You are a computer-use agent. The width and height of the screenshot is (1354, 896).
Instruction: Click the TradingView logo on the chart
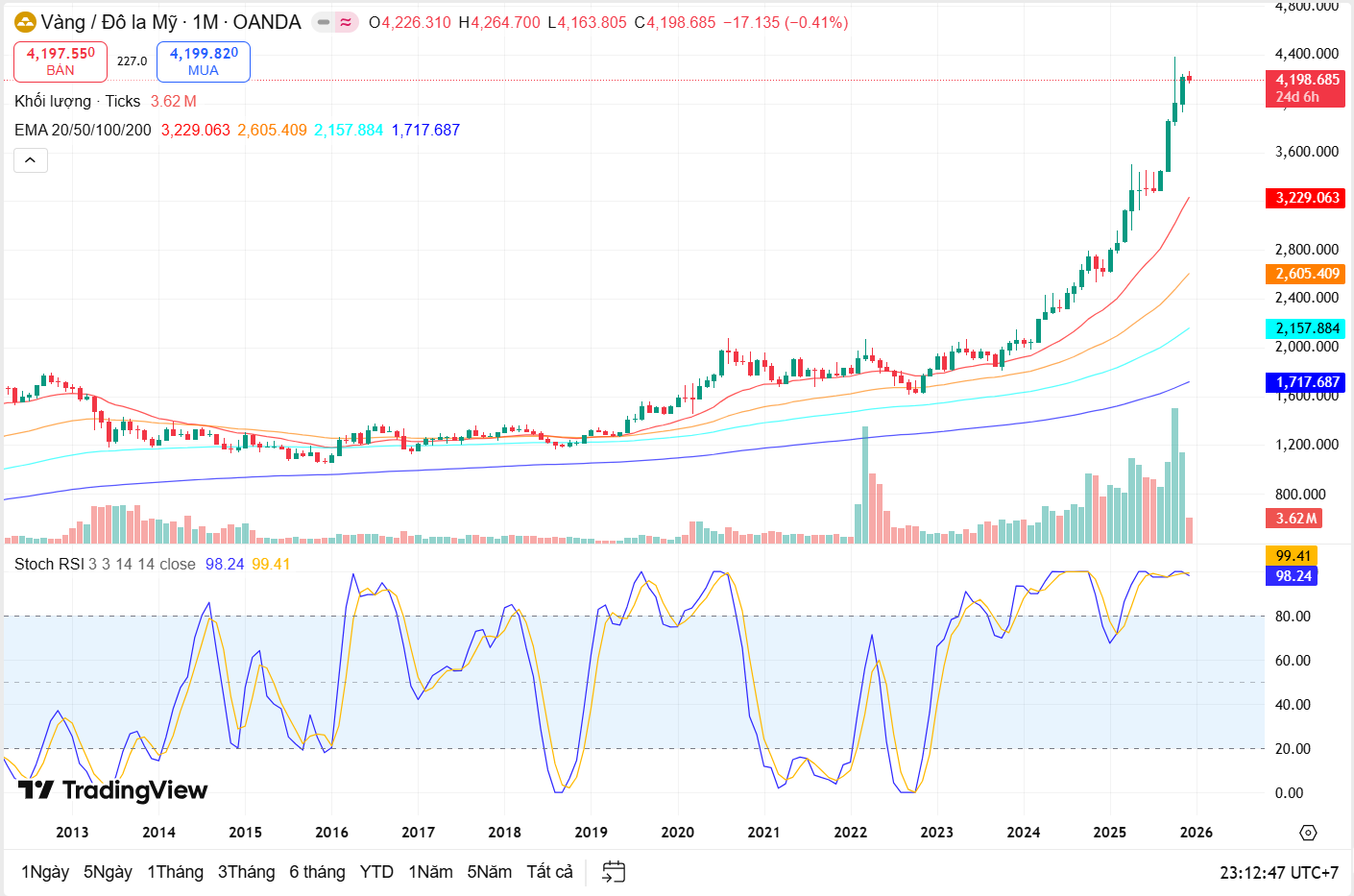(113, 790)
